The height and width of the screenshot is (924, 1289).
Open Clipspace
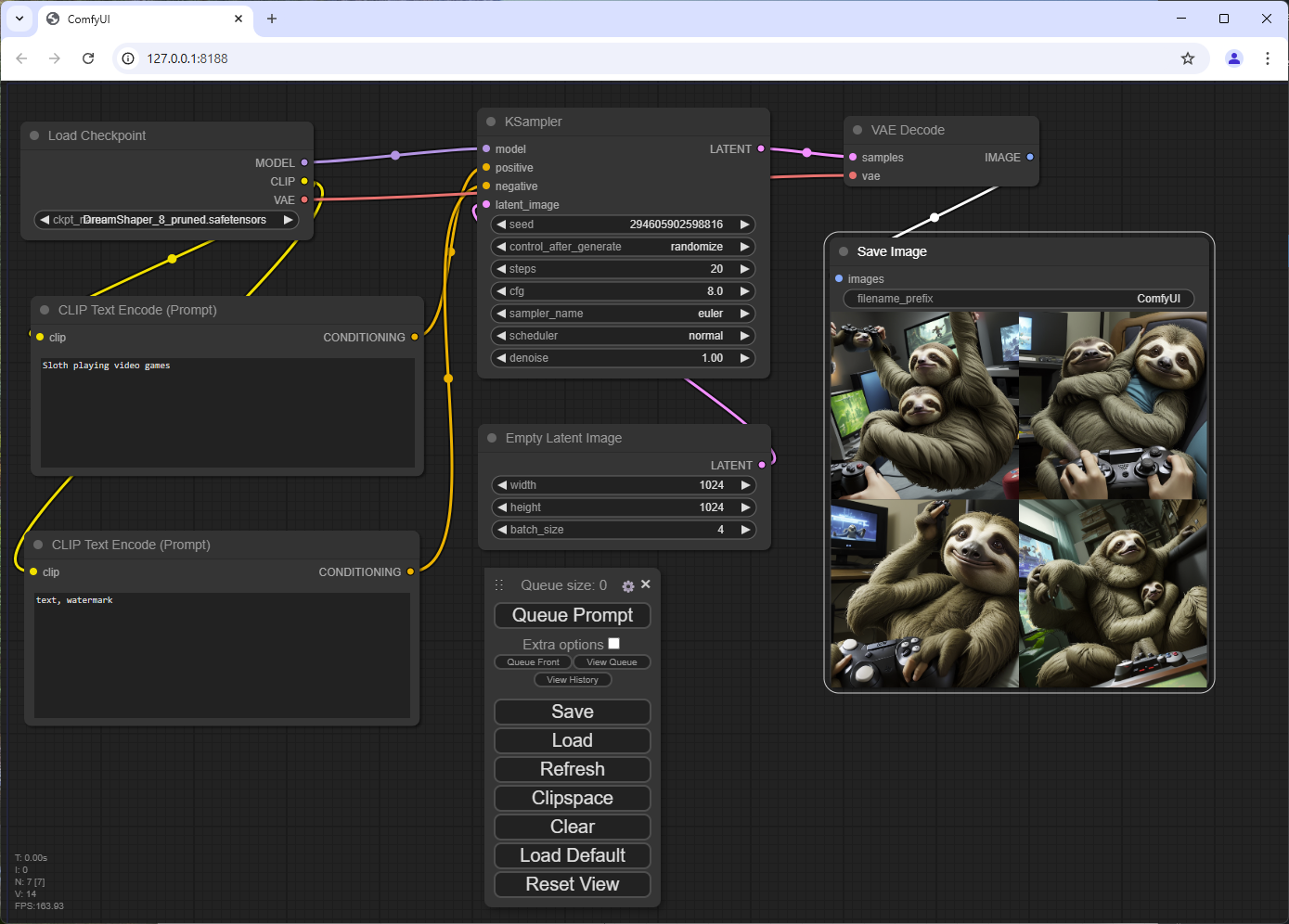tap(573, 798)
